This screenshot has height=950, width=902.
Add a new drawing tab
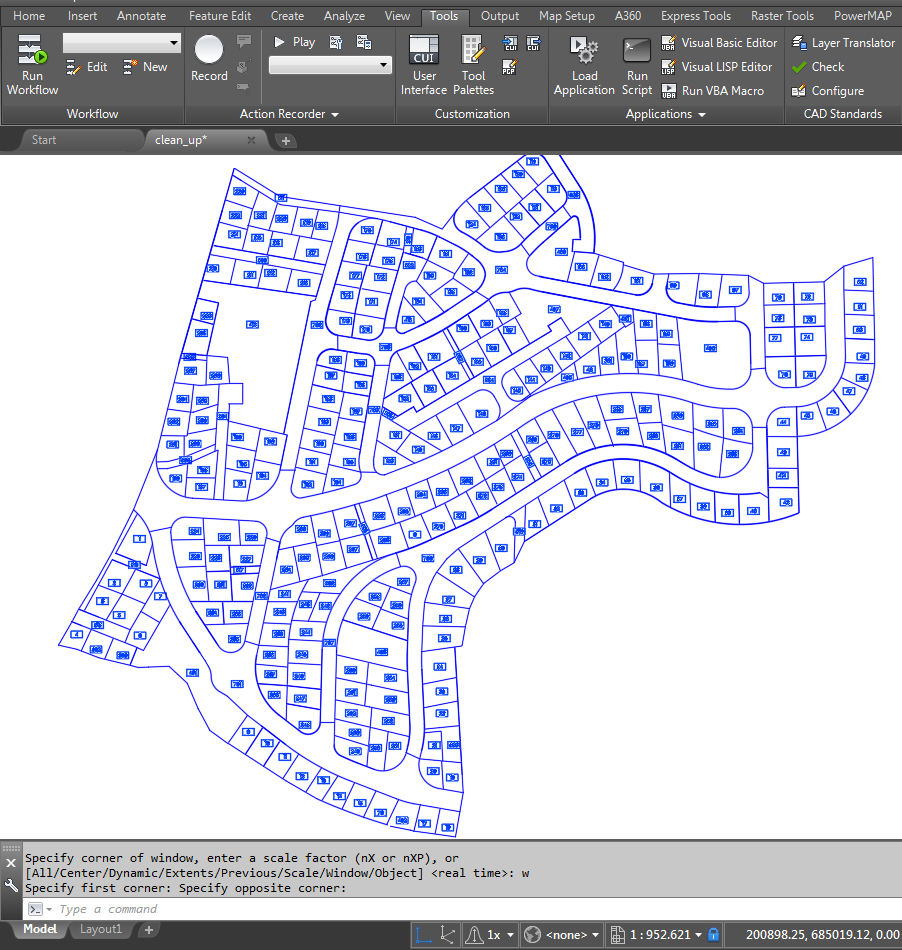coord(286,141)
